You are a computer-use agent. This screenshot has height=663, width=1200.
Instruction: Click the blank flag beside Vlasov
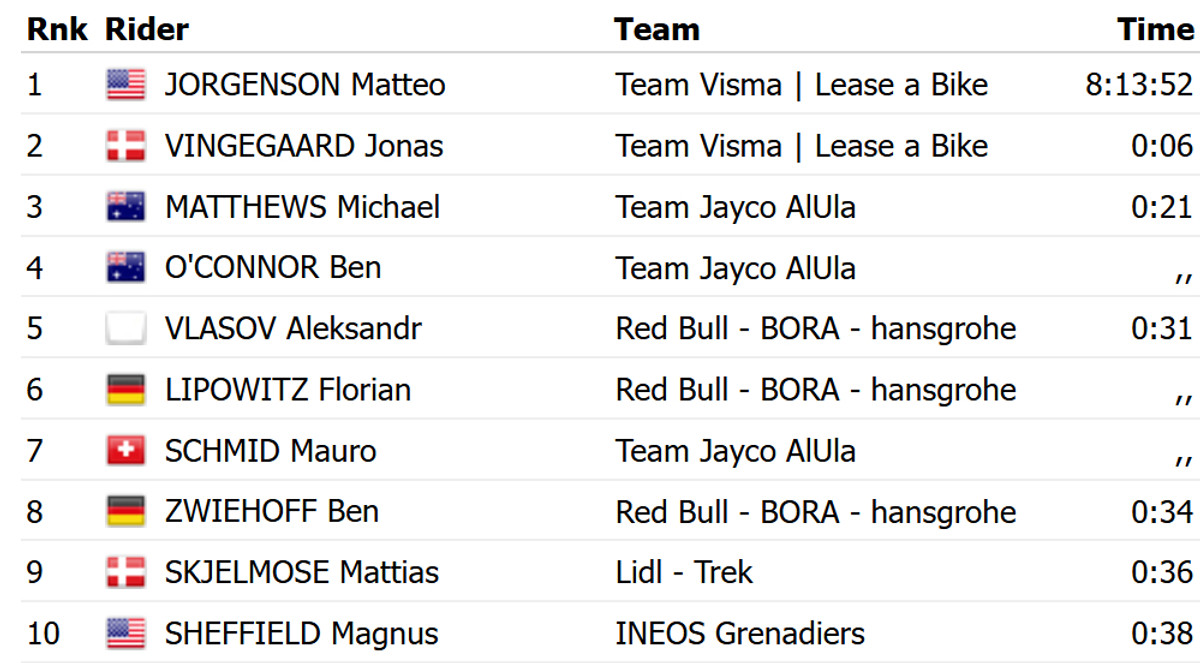(126, 329)
